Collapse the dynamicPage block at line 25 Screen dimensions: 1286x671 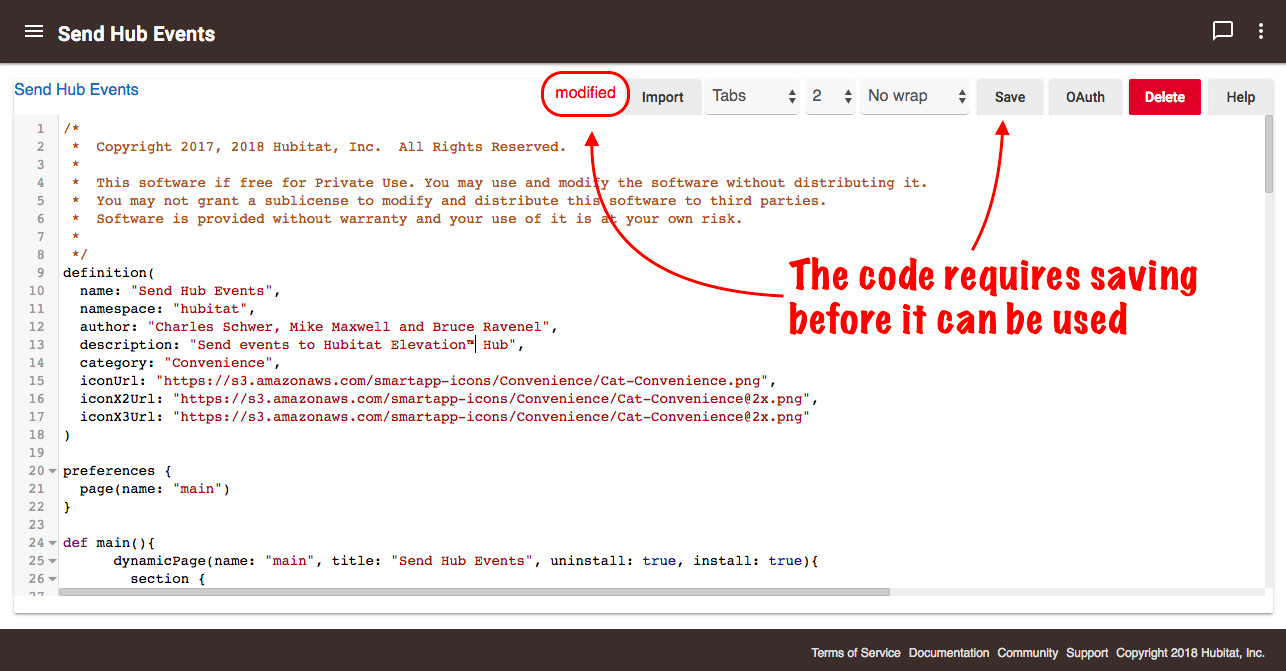(52, 561)
